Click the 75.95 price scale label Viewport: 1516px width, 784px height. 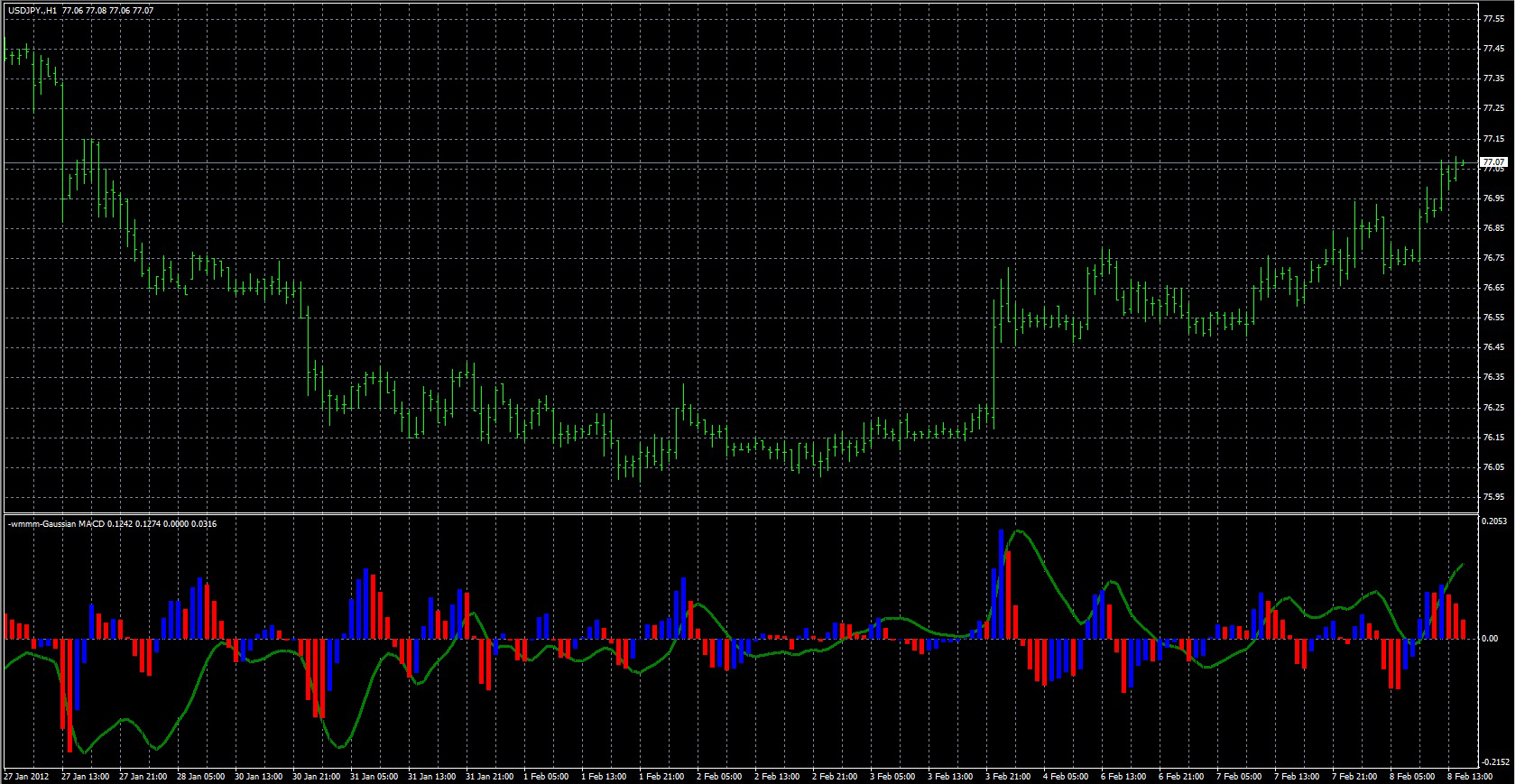[1493, 497]
